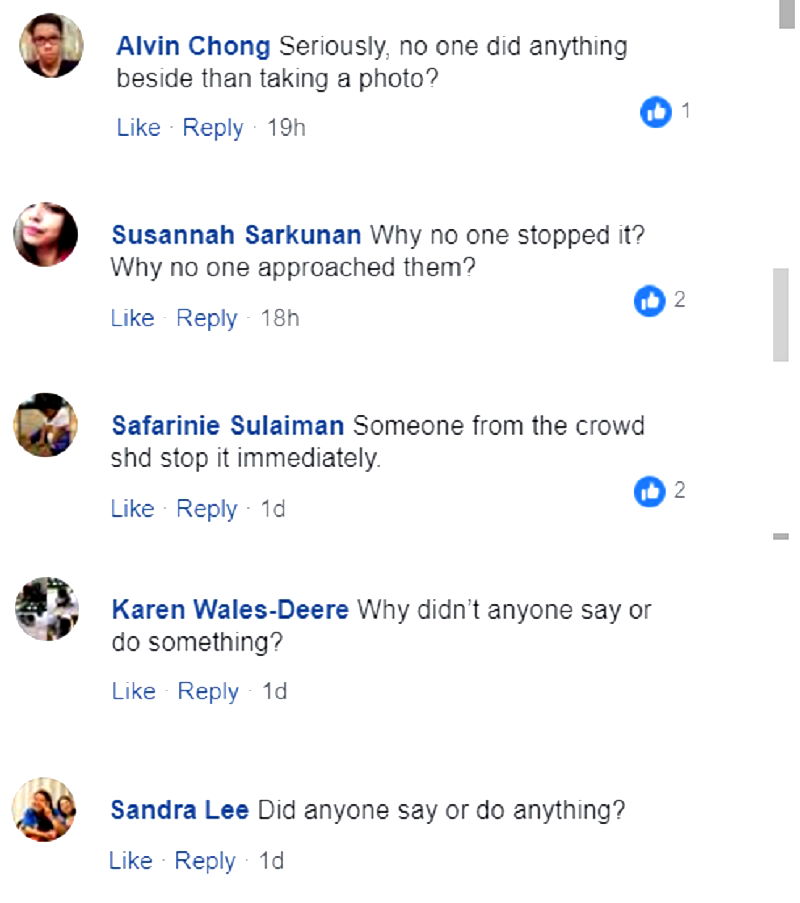Visit the Karen Wales-Deere name link
This screenshot has width=800, height=903.
point(230,609)
